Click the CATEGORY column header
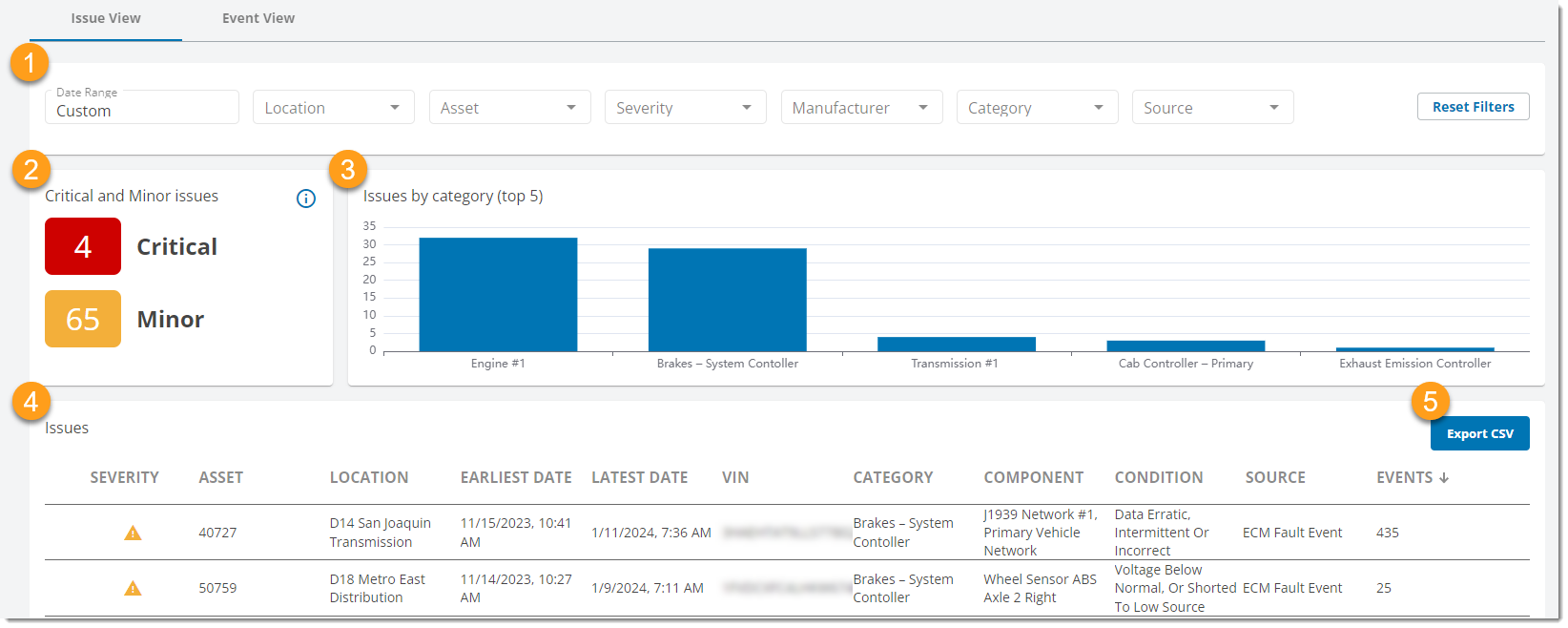The image size is (1568, 628). (x=893, y=477)
